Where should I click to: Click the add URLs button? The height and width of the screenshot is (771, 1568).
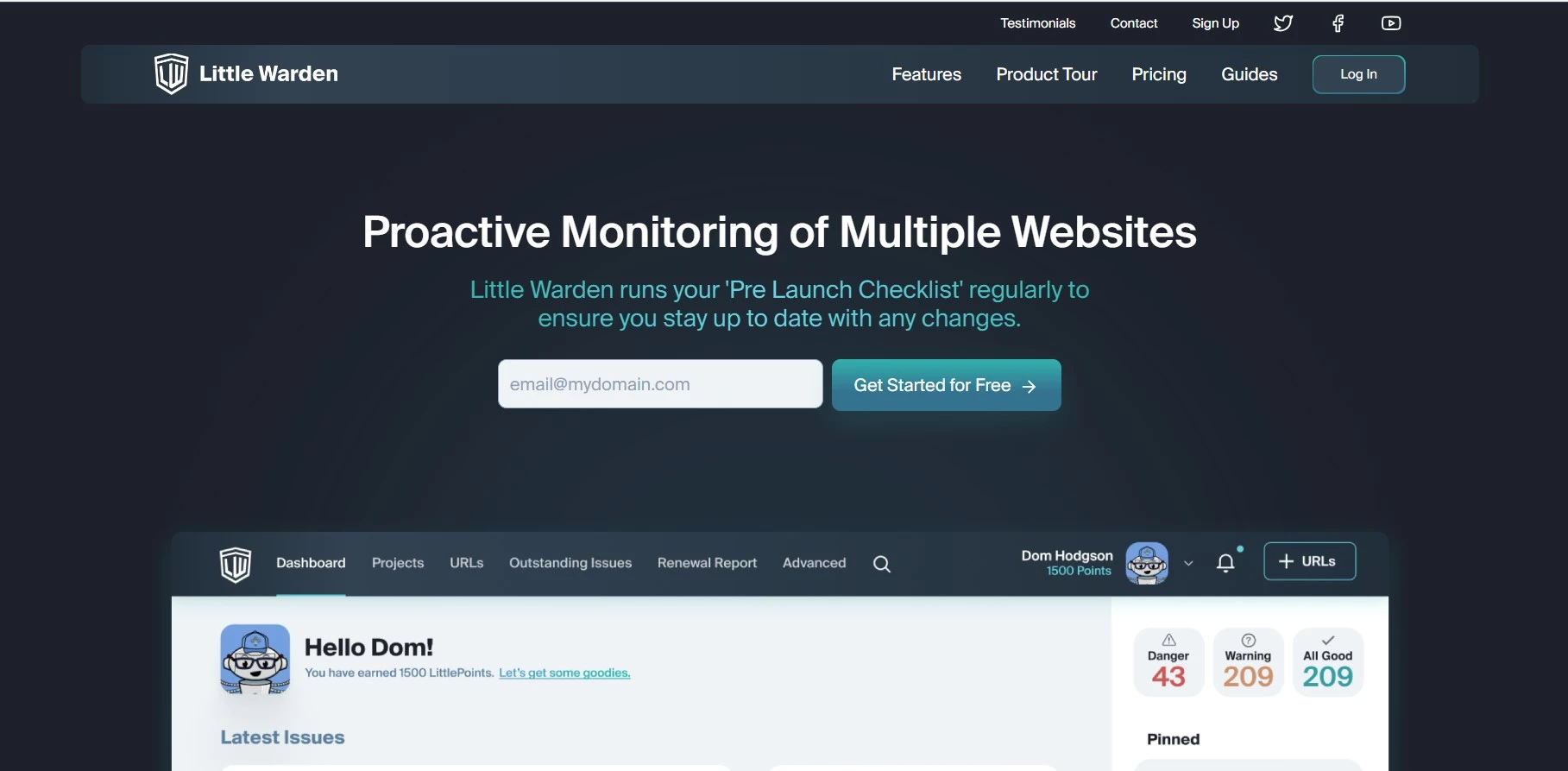1309,561
